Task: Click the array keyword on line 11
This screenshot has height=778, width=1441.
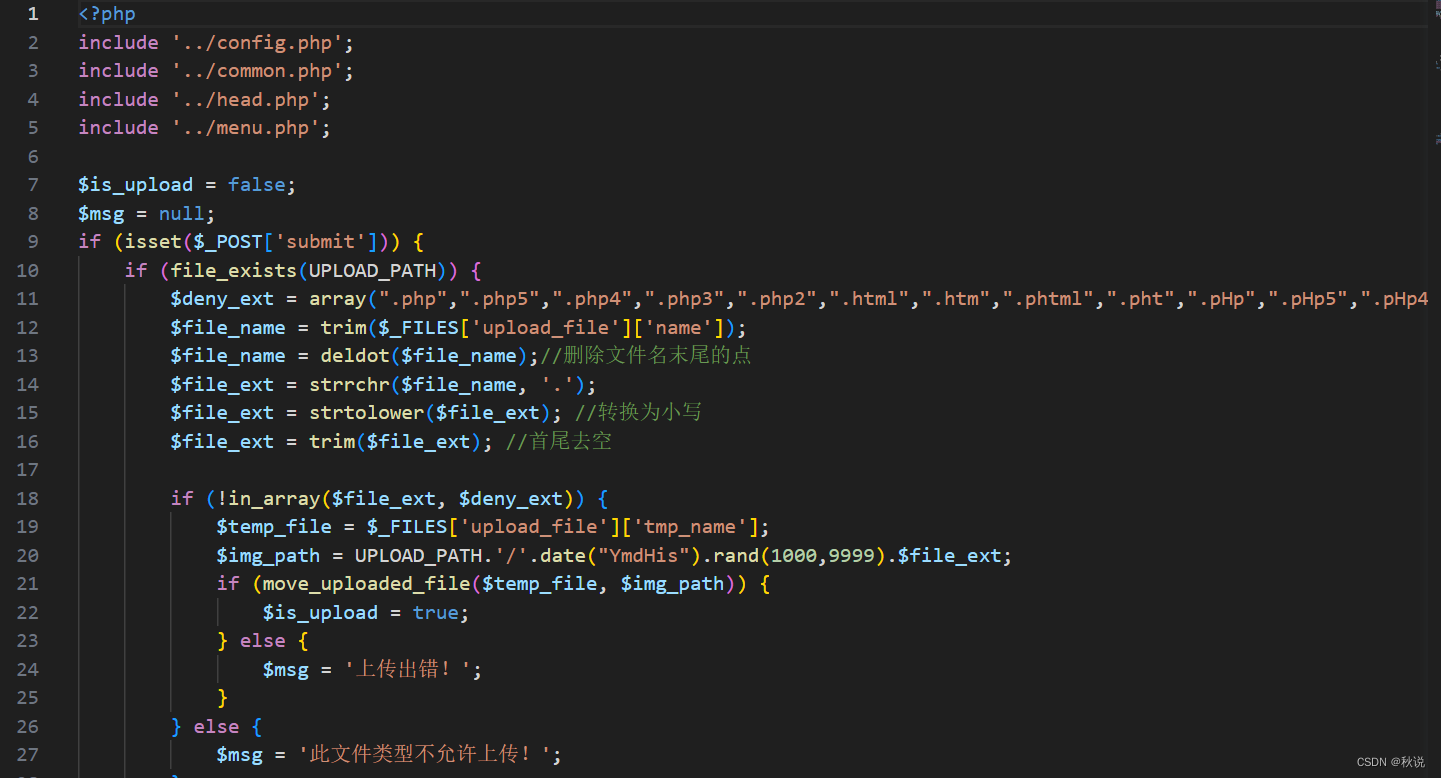Action: [x=338, y=299]
